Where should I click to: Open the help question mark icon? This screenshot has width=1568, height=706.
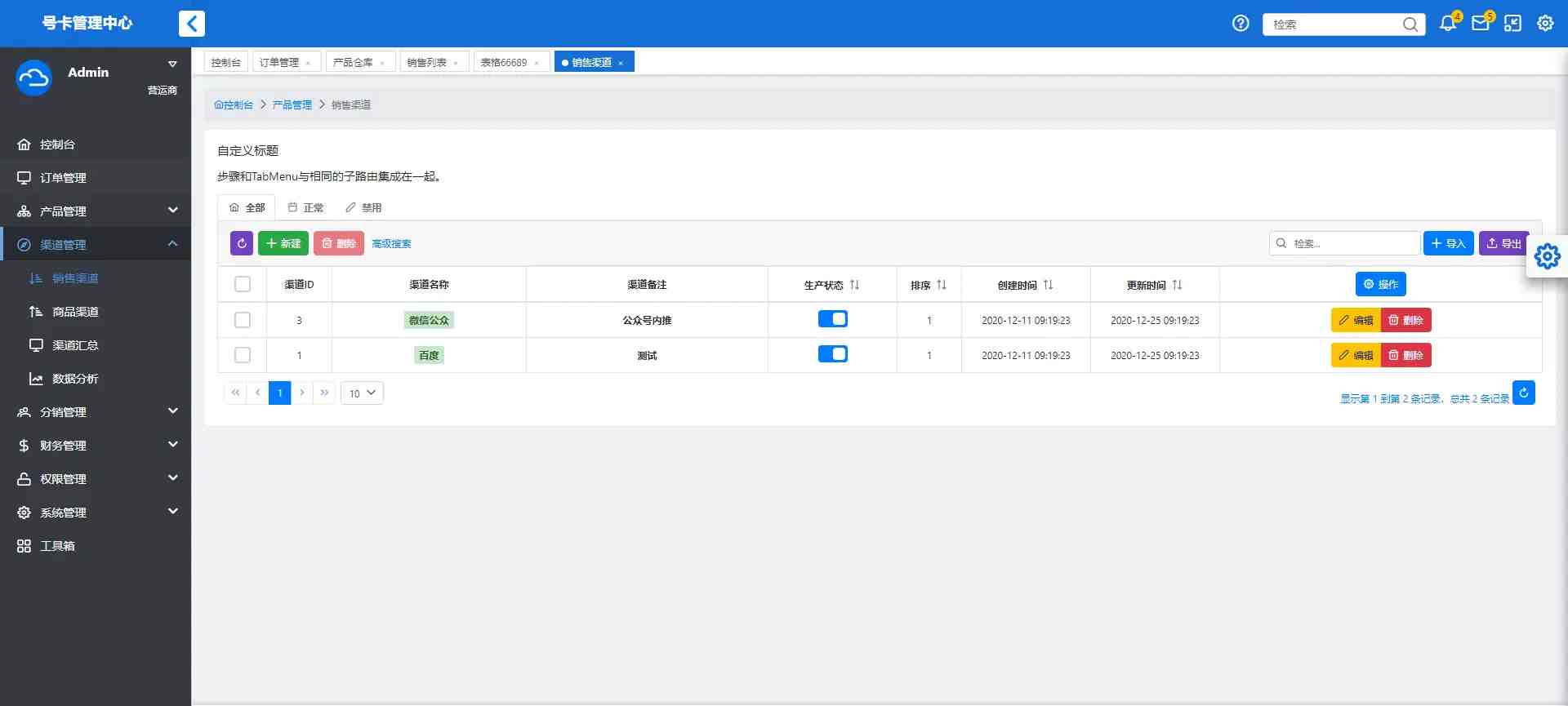(1241, 24)
